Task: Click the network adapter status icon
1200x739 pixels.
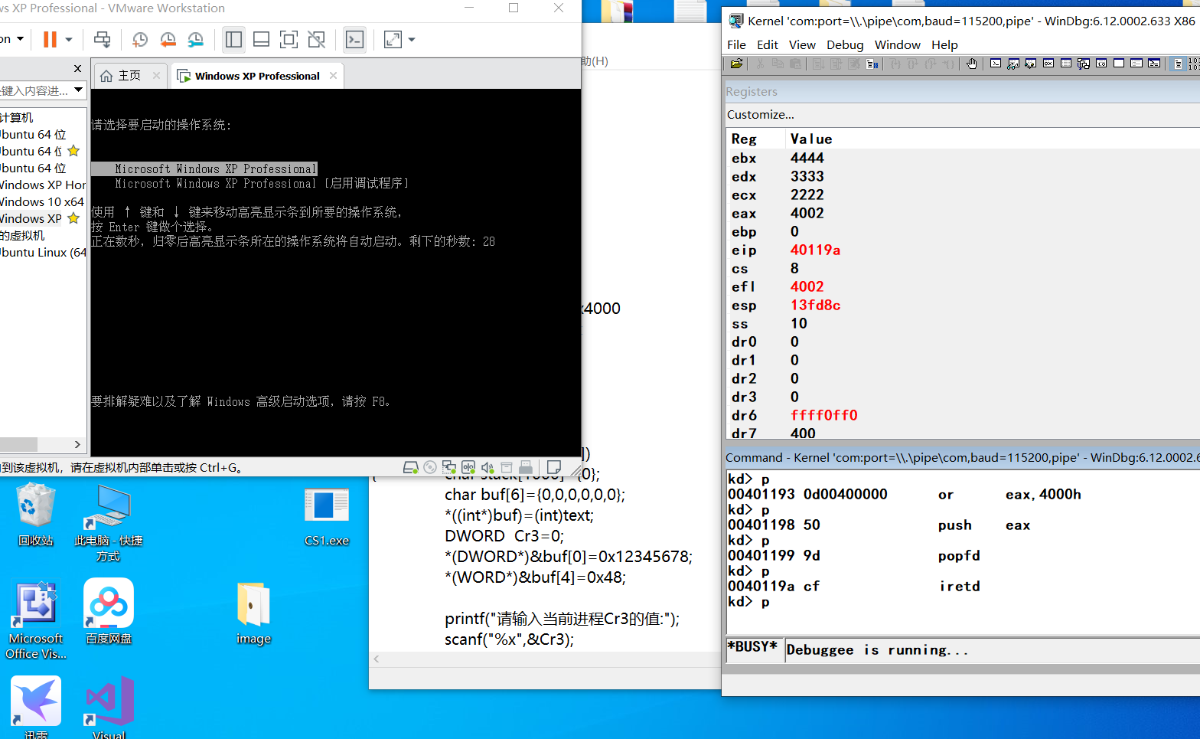Action: click(x=449, y=467)
